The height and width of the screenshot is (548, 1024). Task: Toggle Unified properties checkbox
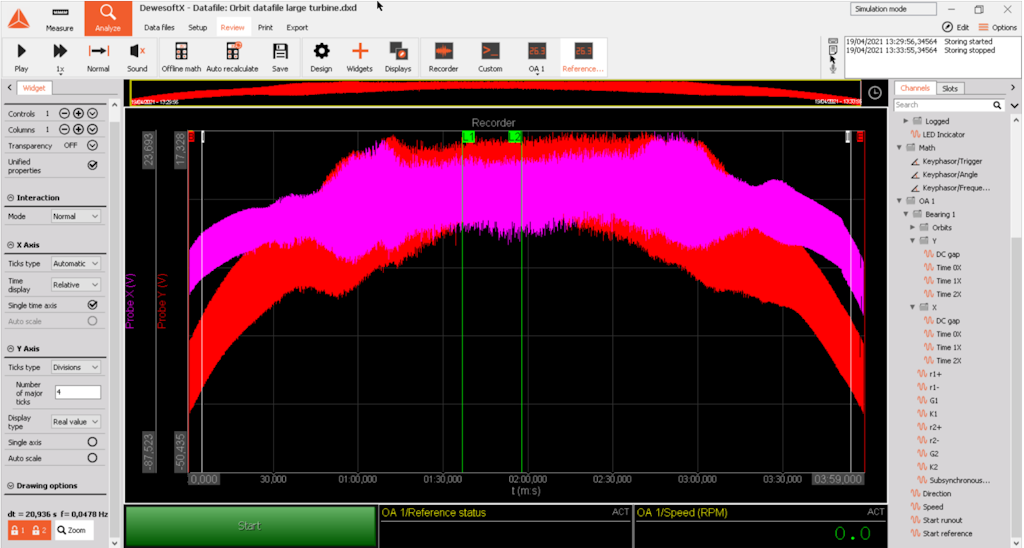(92, 165)
